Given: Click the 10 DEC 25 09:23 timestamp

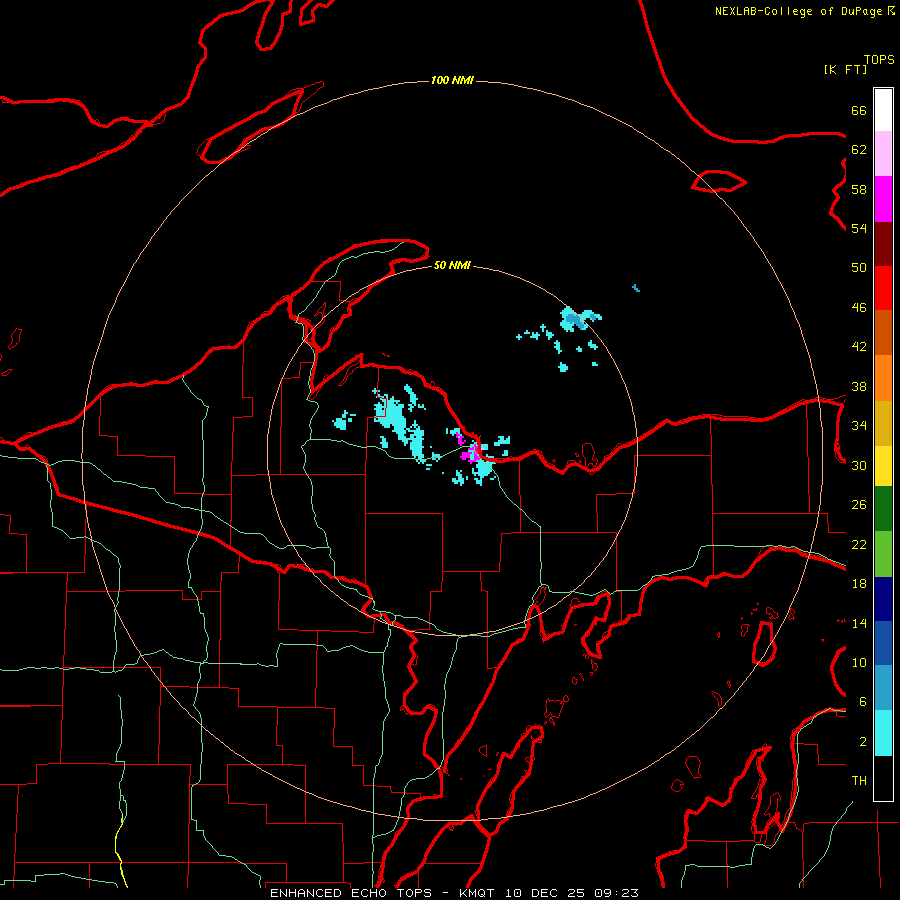Looking at the screenshot, I should click(572, 893).
